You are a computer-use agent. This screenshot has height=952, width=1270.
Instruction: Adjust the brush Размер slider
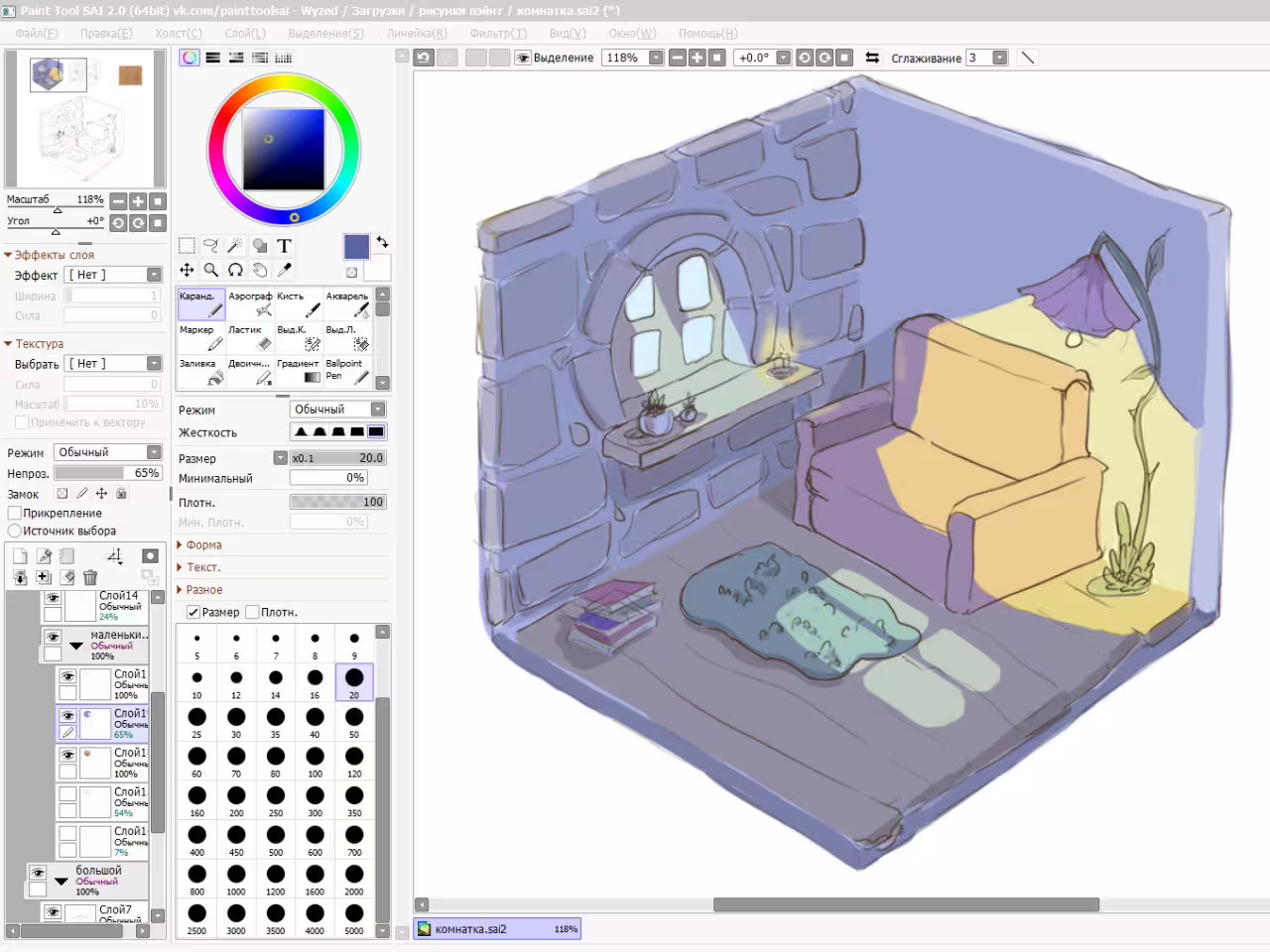pos(337,458)
